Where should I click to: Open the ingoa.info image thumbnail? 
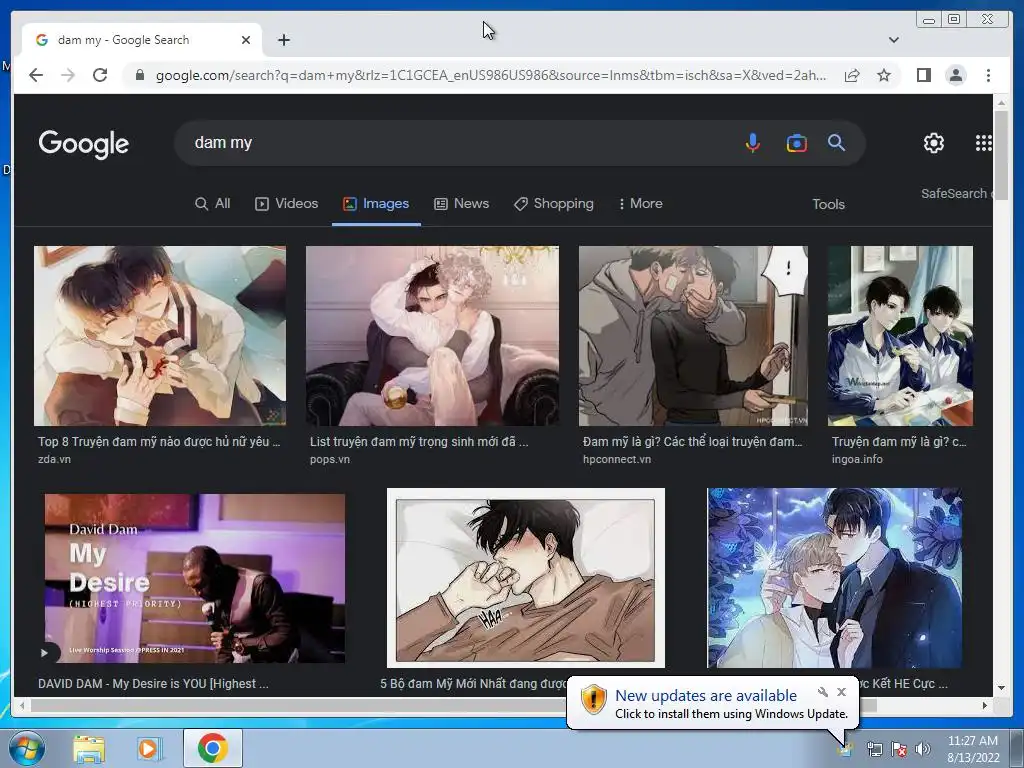coord(900,336)
